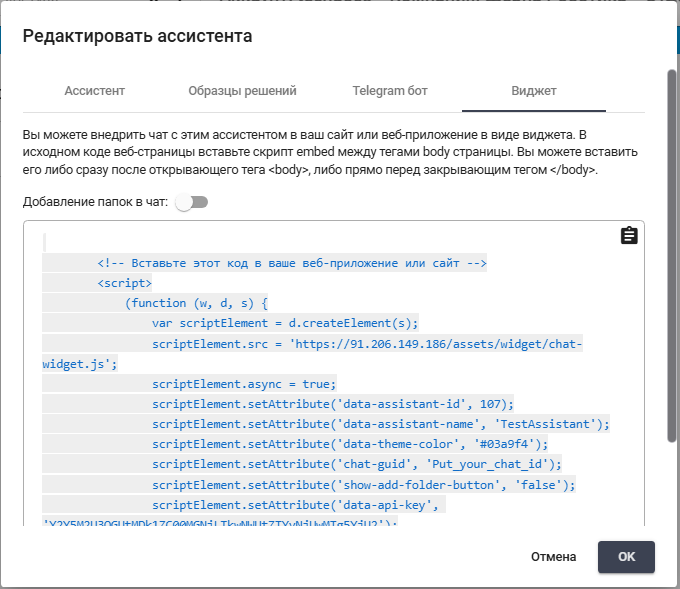Click the data-theme-color '#03a9f4' line
The width and height of the screenshot is (680, 589).
350,444
